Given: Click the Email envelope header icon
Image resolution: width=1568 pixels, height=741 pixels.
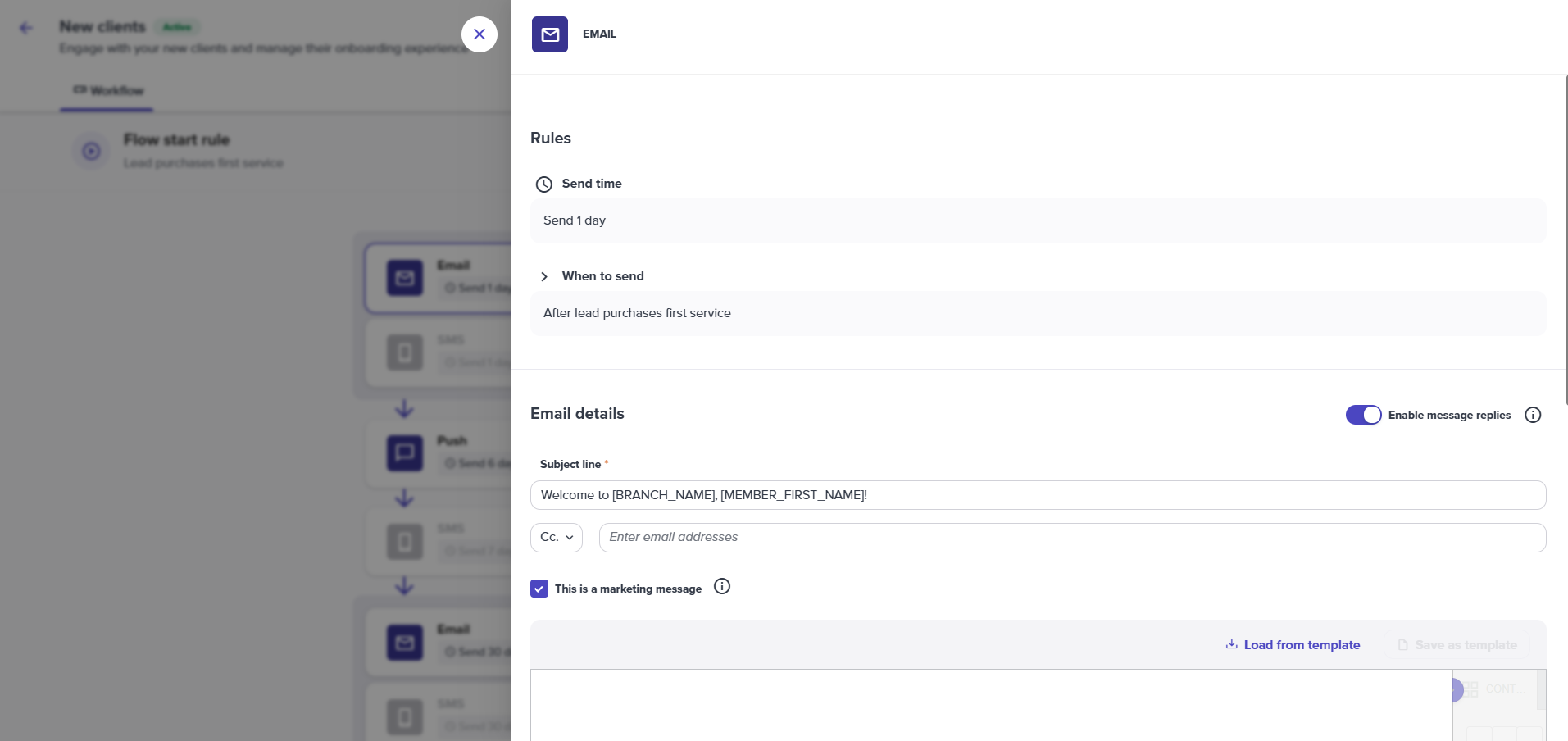Looking at the screenshot, I should [550, 34].
